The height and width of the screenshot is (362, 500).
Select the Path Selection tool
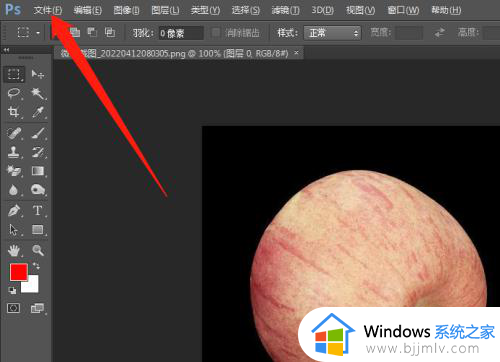[x=14, y=229]
